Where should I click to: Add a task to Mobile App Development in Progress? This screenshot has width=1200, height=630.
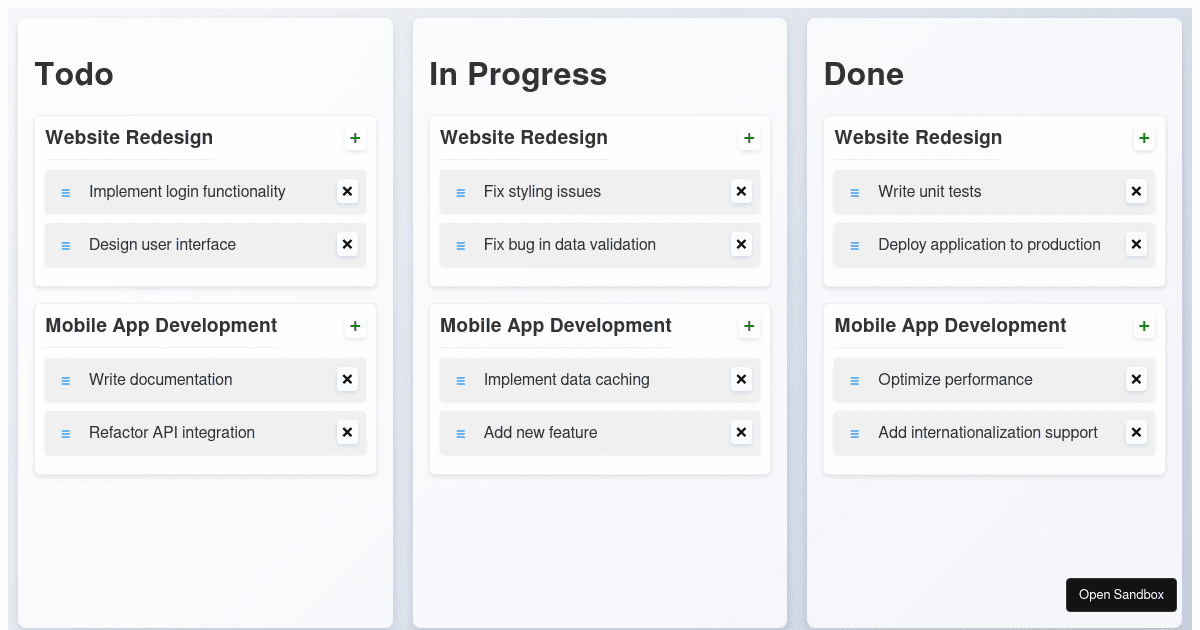point(749,326)
